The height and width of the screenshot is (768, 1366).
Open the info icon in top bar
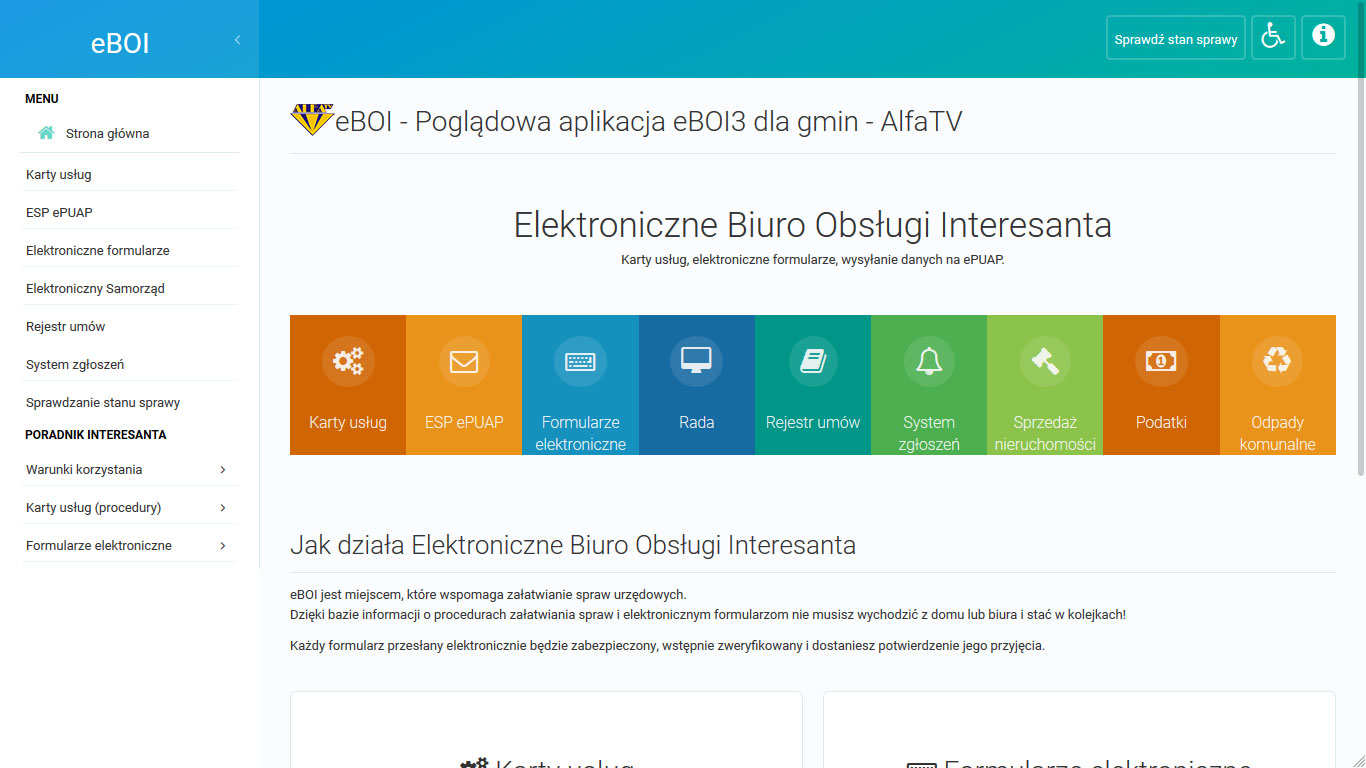click(1323, 37)
